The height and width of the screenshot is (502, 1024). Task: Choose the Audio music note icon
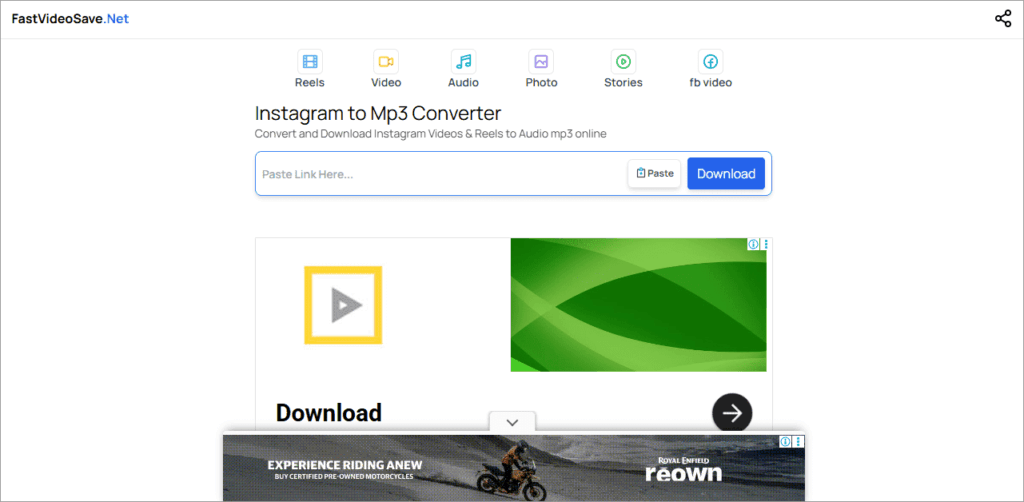[464, 61]
